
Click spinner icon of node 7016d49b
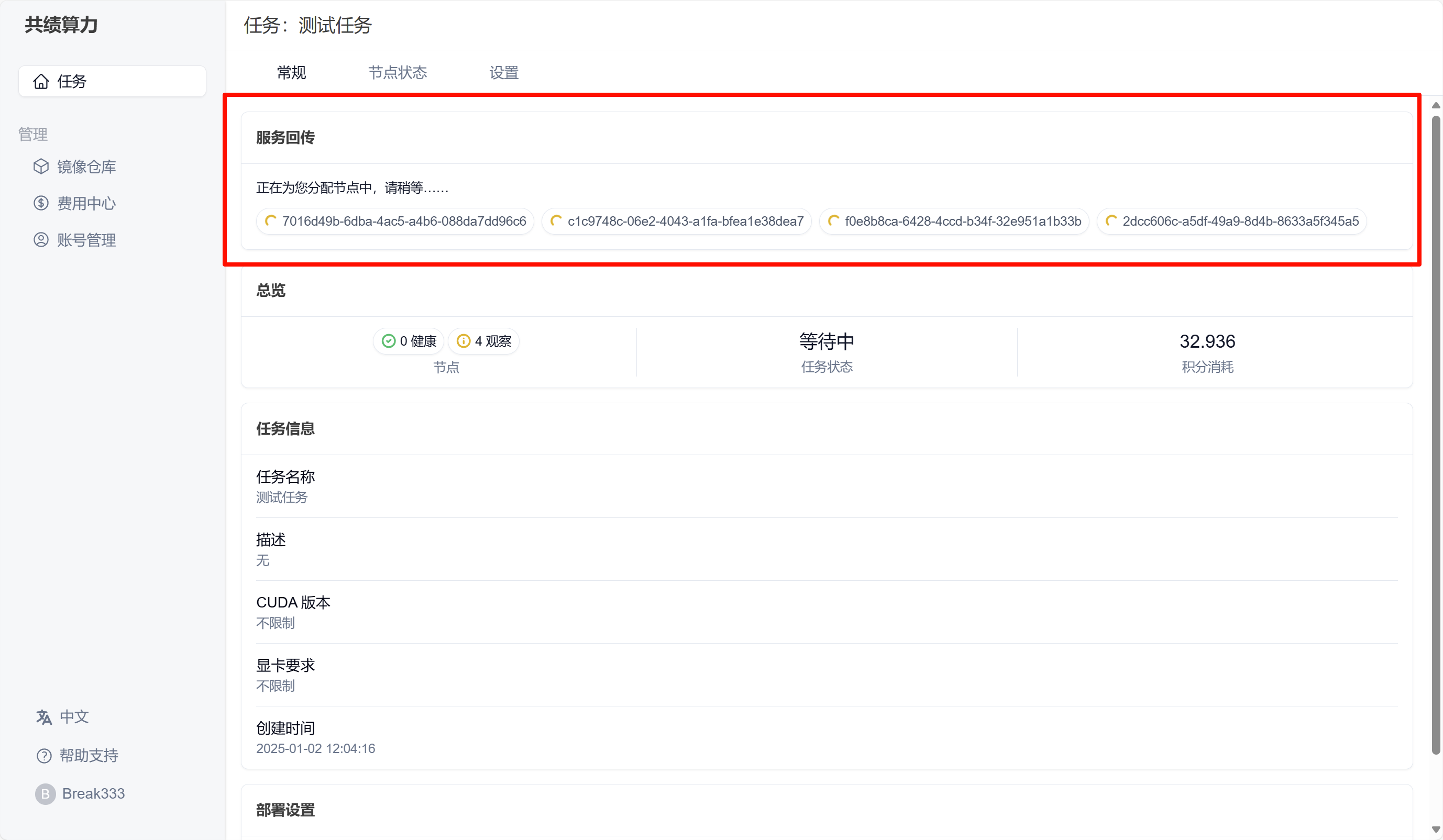tap(270, 221)
